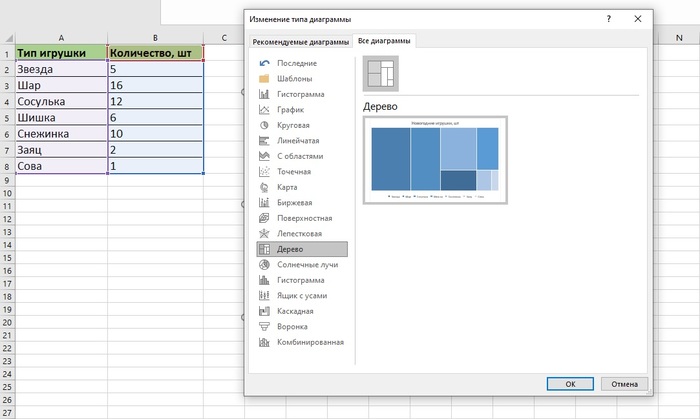Screen dimensions: 700x419
Task: Click the Карта map chart icon
Action: point(264,187)
